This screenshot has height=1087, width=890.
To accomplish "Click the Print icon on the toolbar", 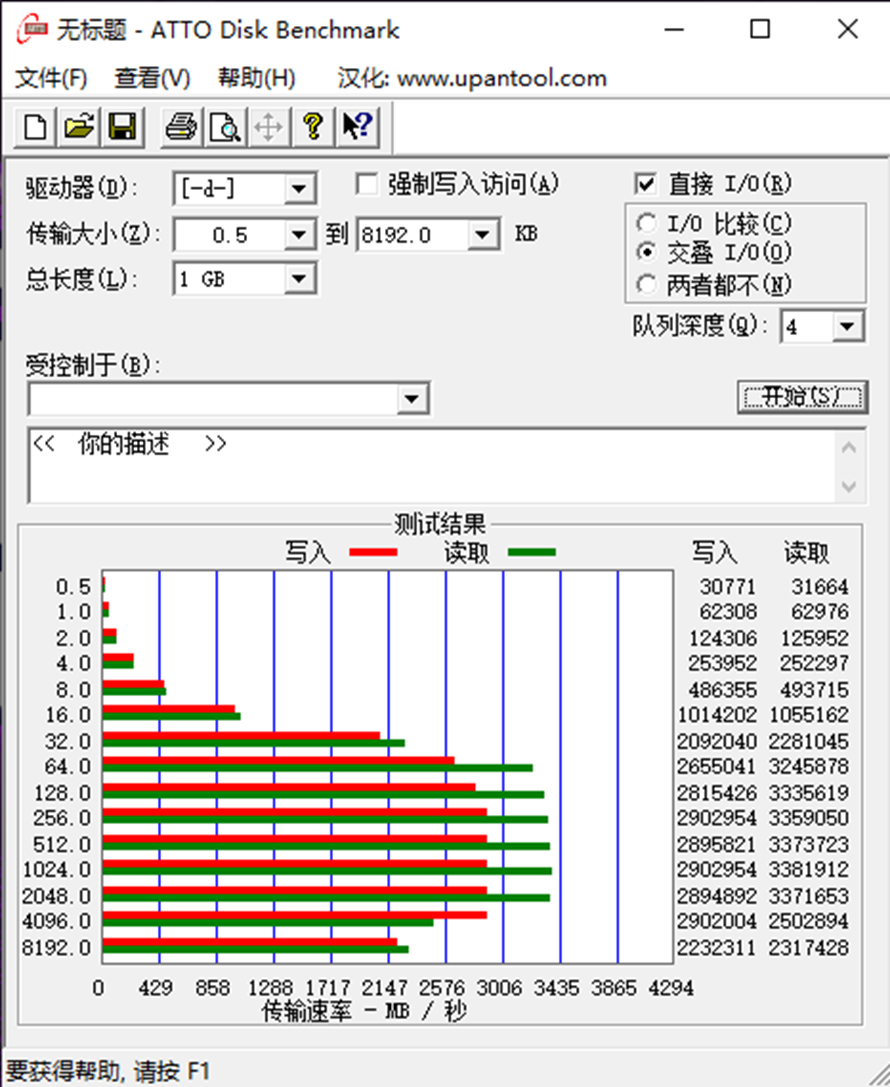I will click(180, 127).
